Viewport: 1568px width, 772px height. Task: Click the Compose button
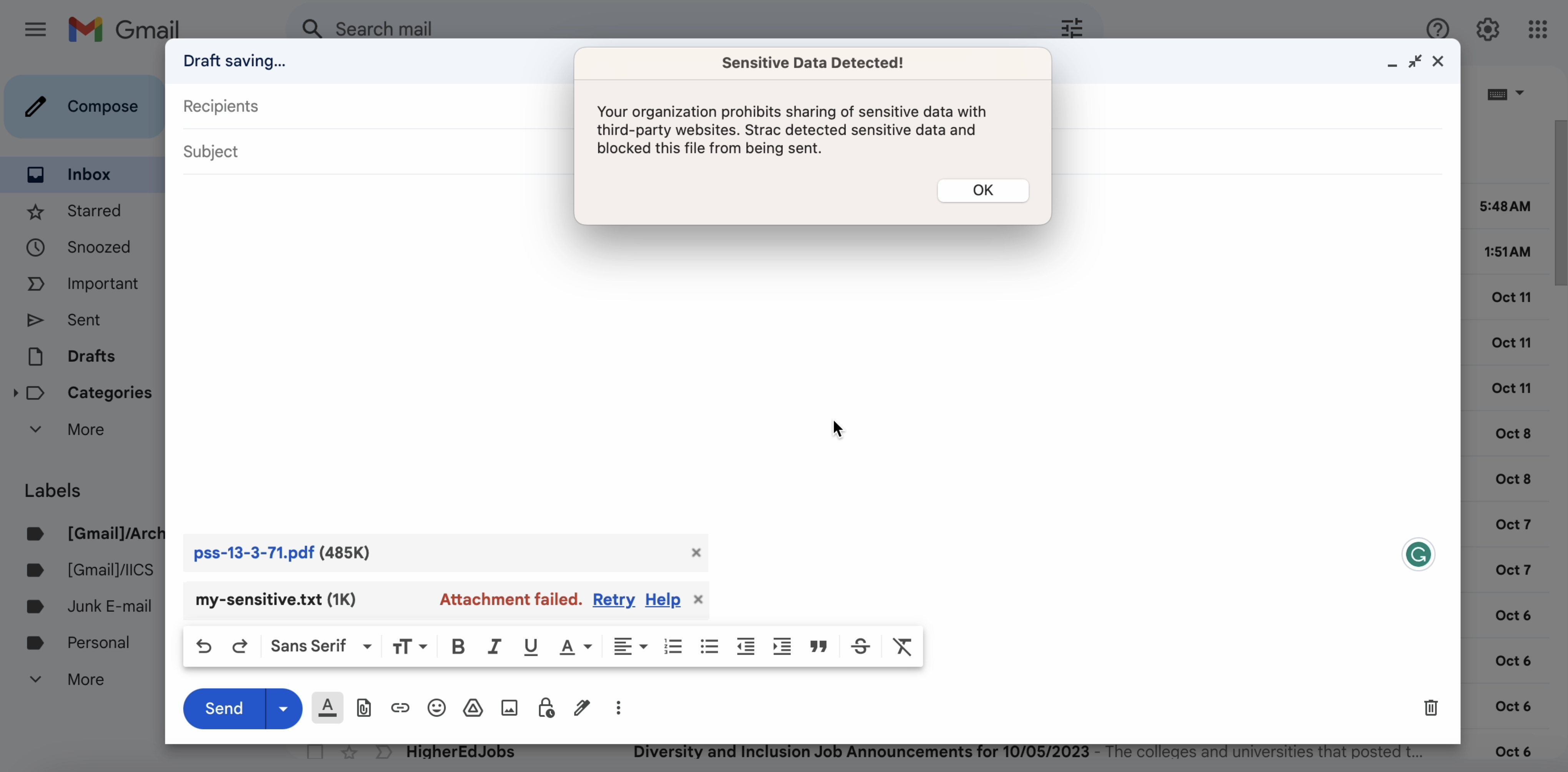pyautogui.click(x=84, y=106)
